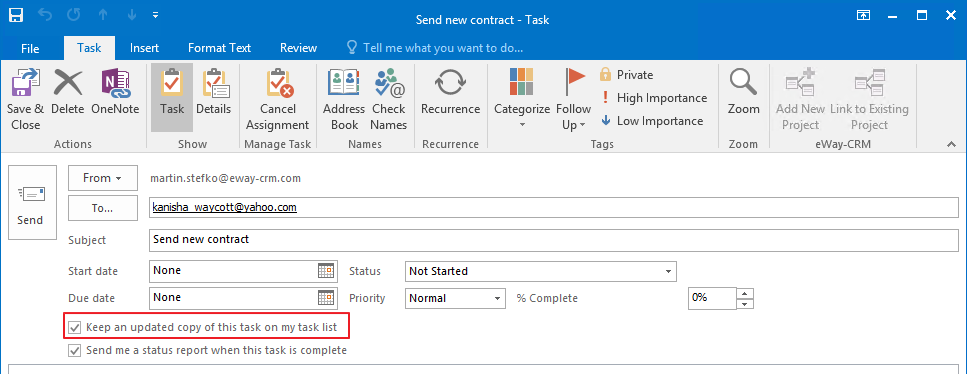Set Low Importance on the task

[652, 121]
